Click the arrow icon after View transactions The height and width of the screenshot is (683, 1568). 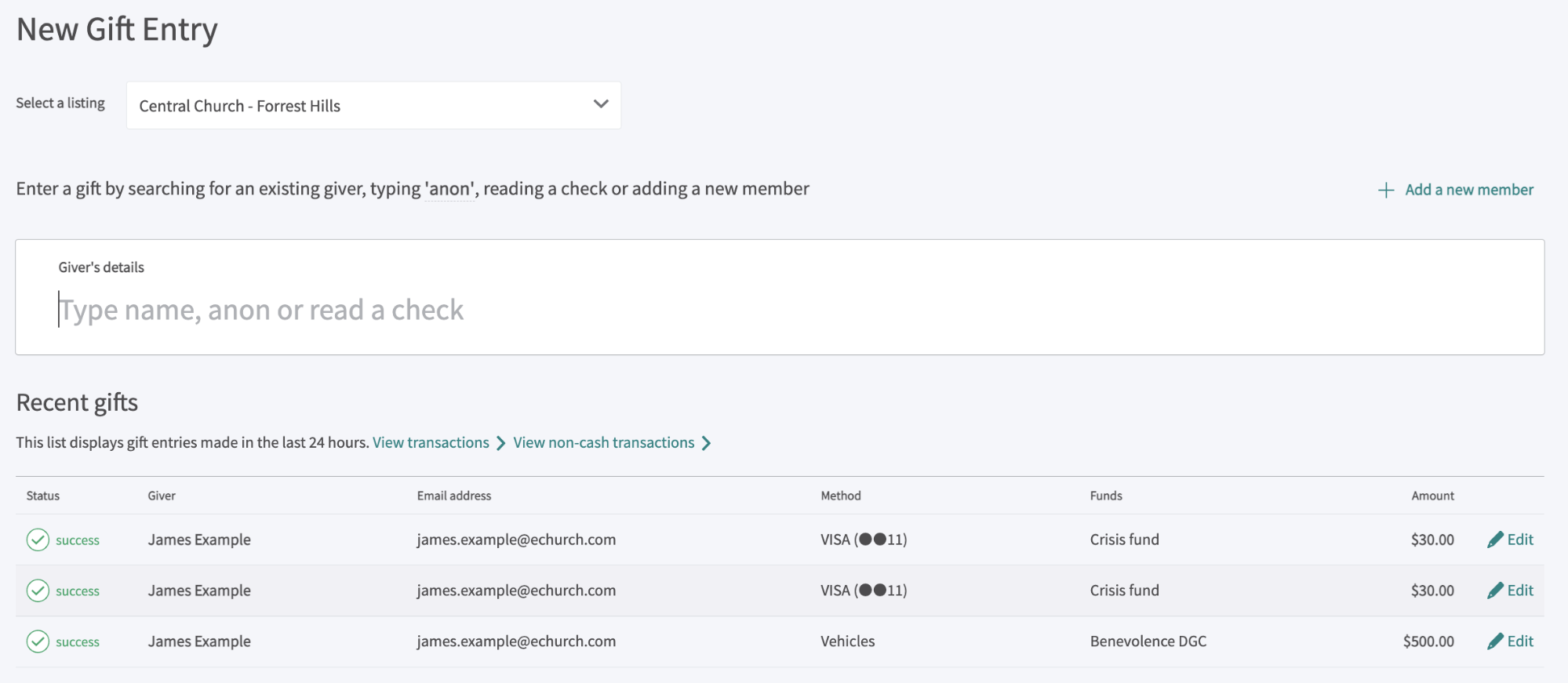(x=501, y=443)
